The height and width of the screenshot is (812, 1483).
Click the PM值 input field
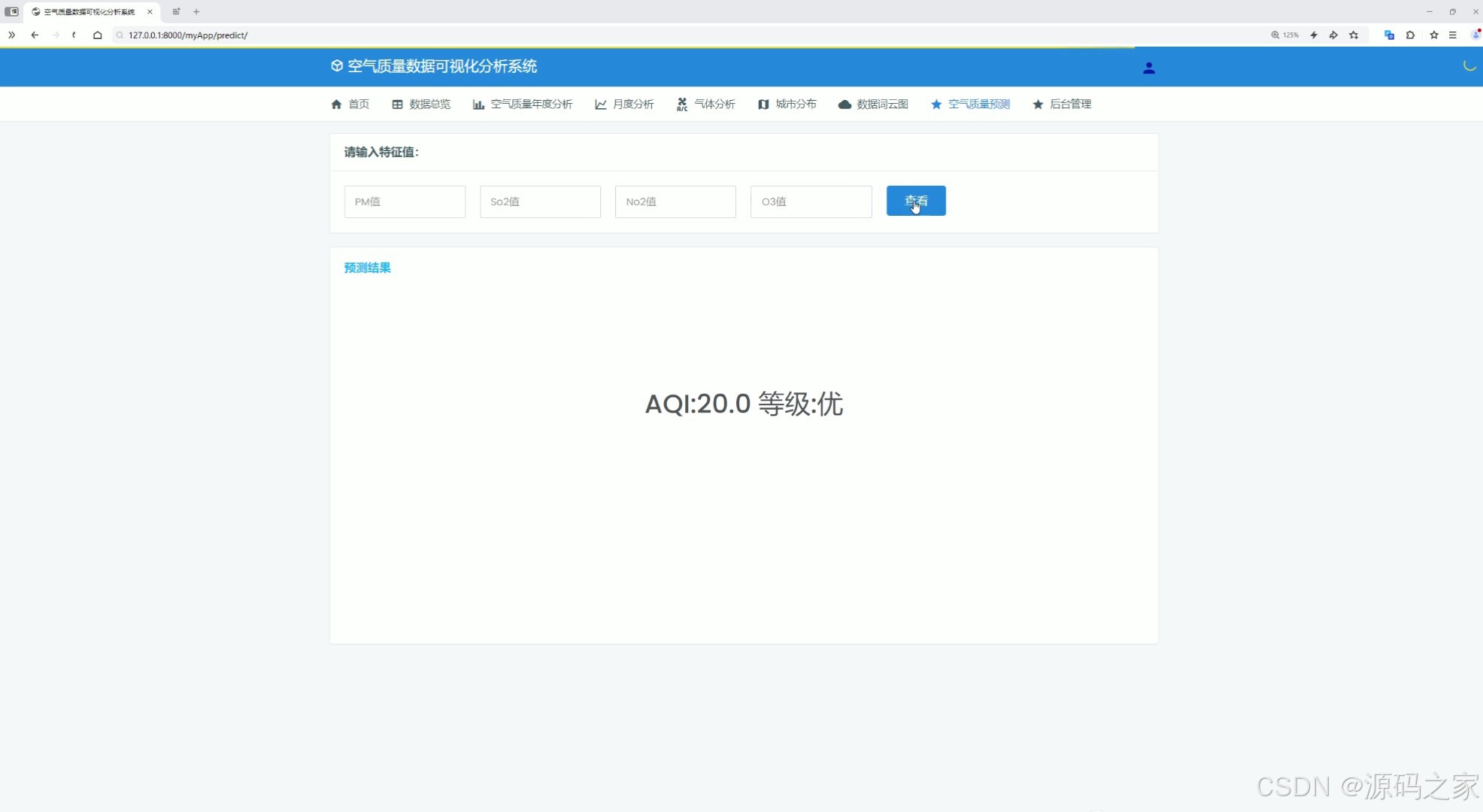coord(405,201)
